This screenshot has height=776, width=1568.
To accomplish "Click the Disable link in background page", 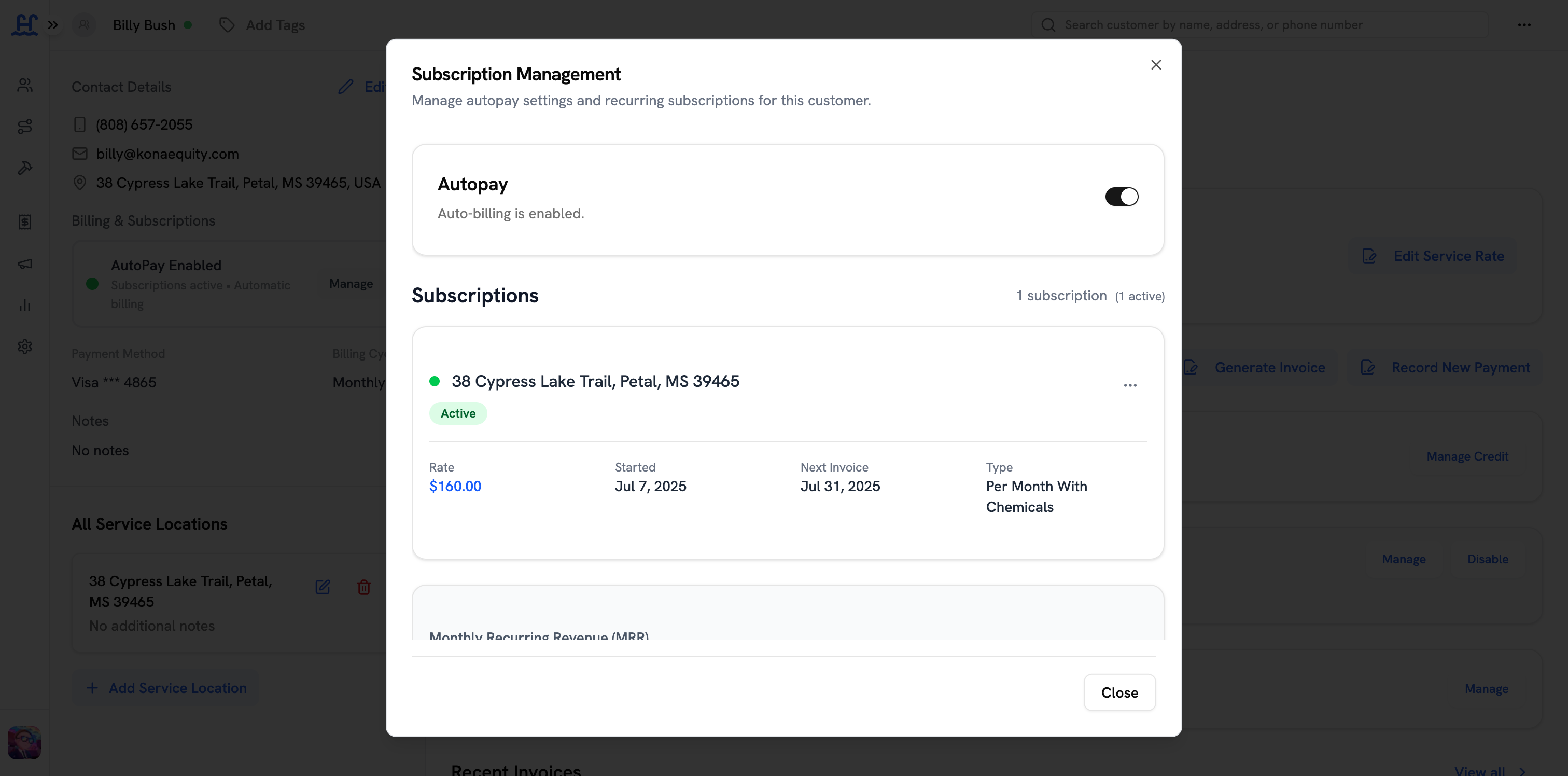I will [x=1488, y=559].
